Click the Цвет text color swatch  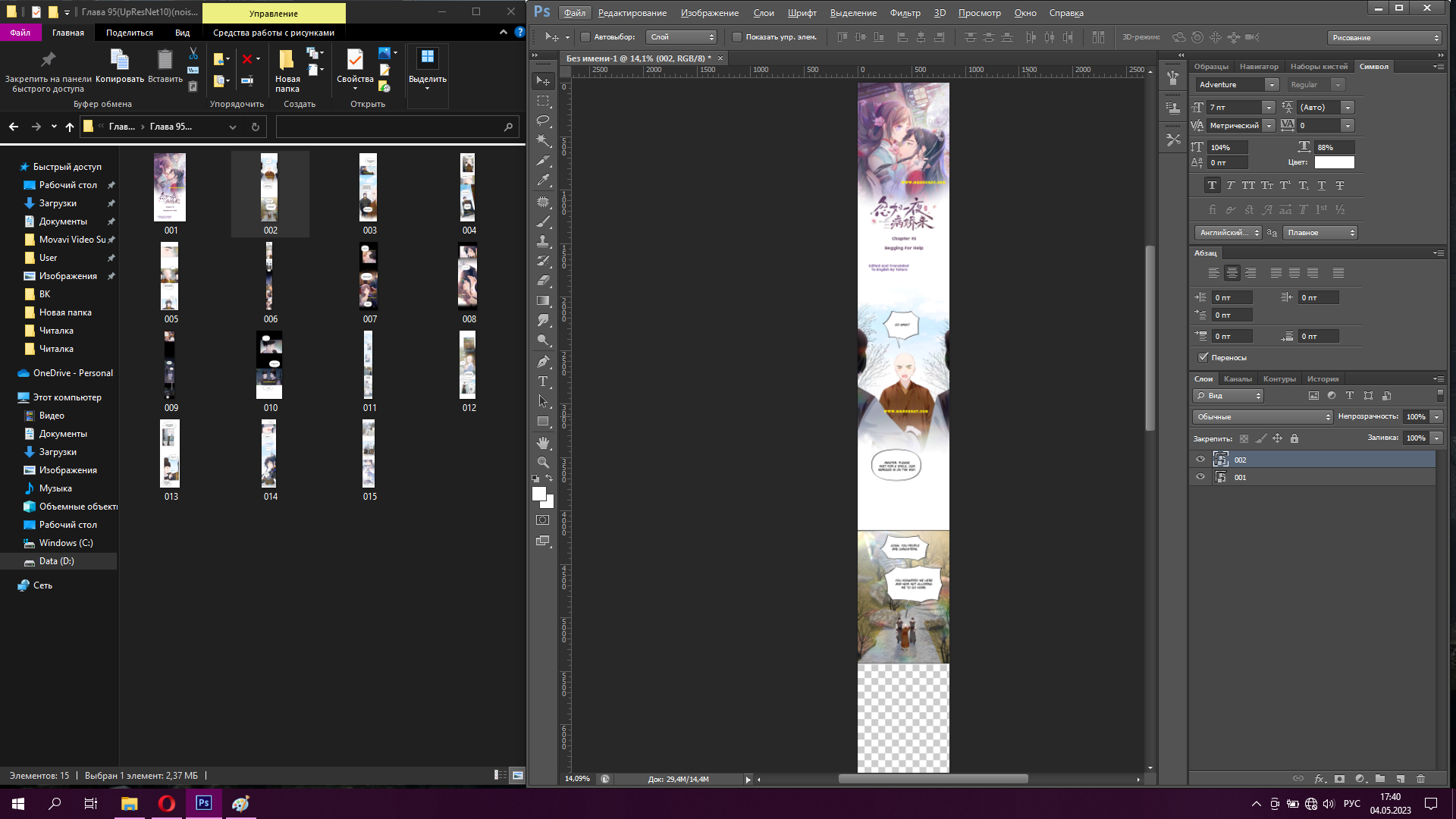point(1334,162)
